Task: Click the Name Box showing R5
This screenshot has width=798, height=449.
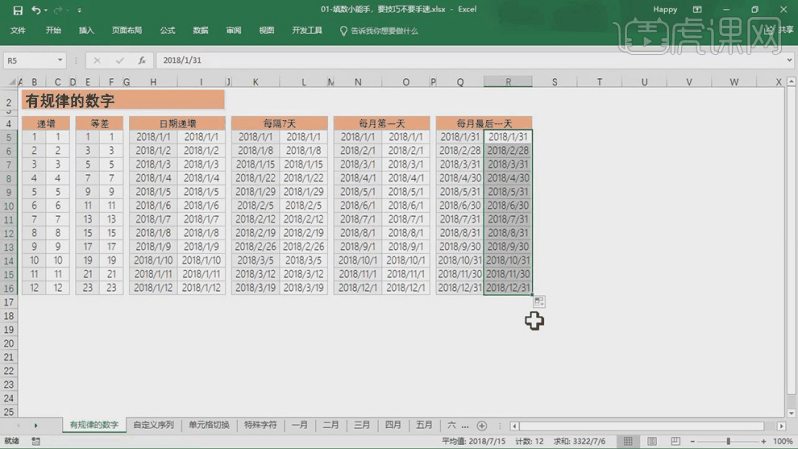Action: 30,61
